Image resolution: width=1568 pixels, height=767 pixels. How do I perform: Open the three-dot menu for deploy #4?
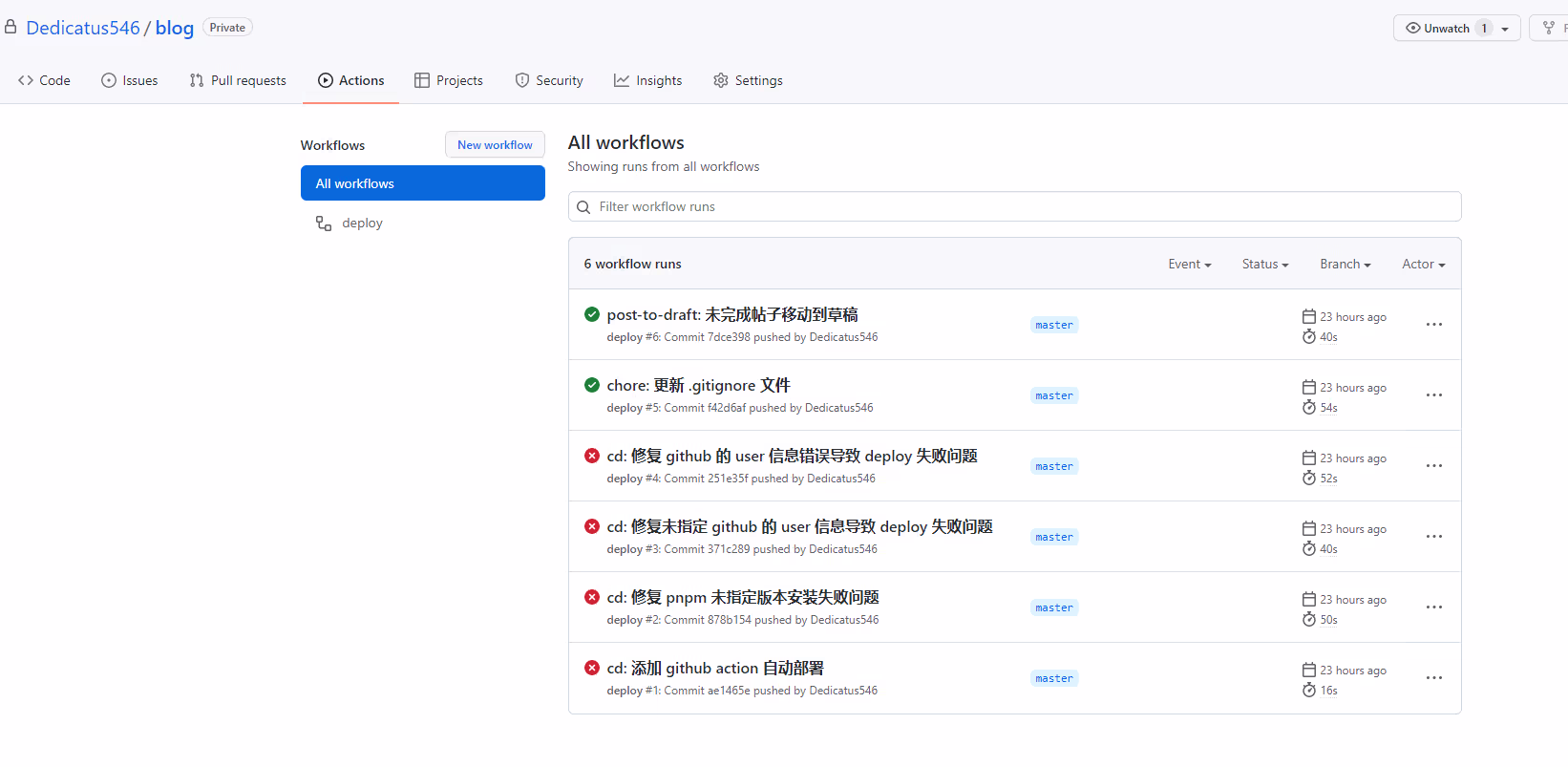pyautogui.click(x=1434, y=466)
